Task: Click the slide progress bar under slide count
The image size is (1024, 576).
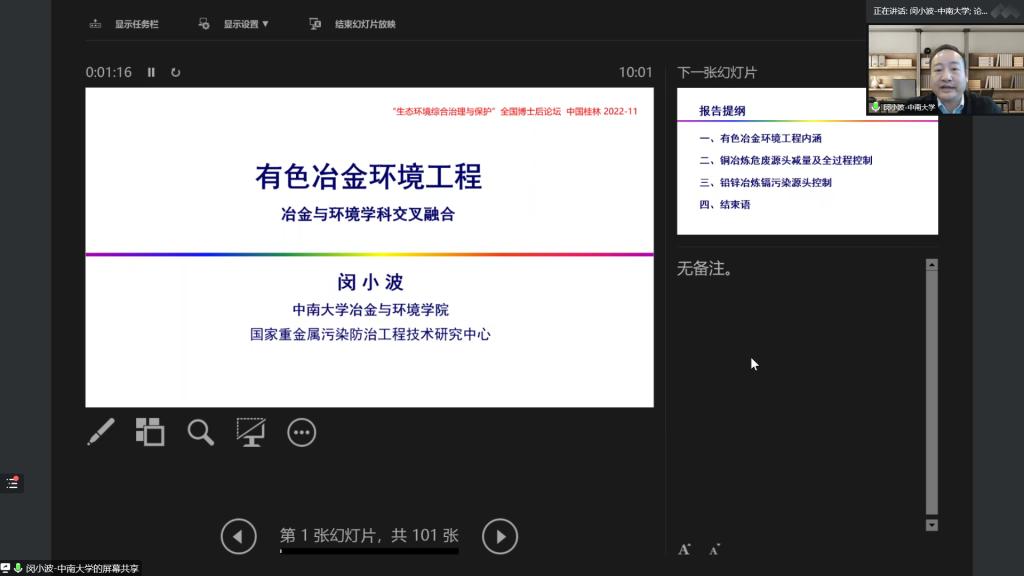Action: coord(369,551)
